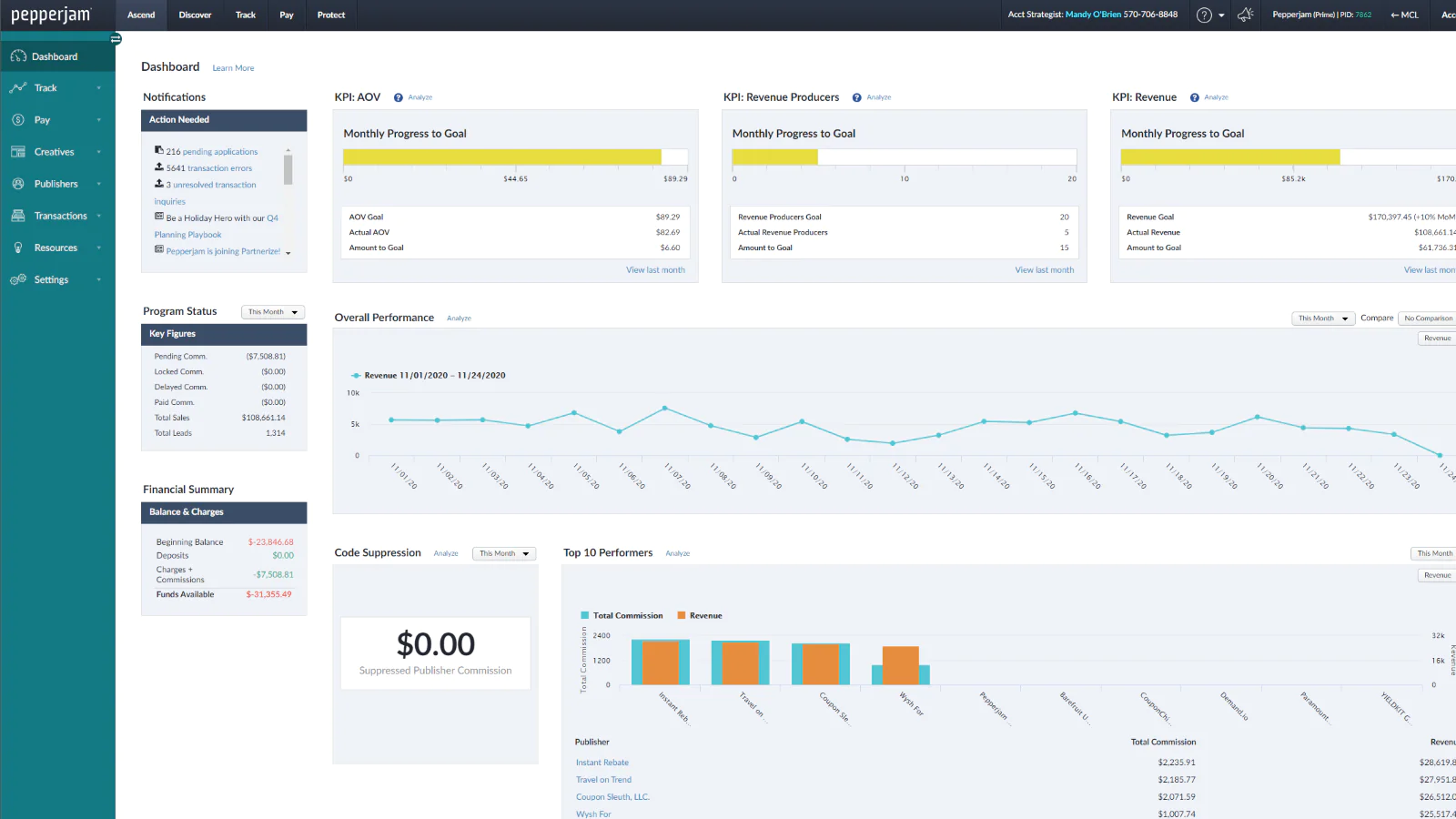Viewport: 1456px width, 819px height.
Task: Open the help question mark icon in header
Action: pyautogui.click(x=1204, y=15)
